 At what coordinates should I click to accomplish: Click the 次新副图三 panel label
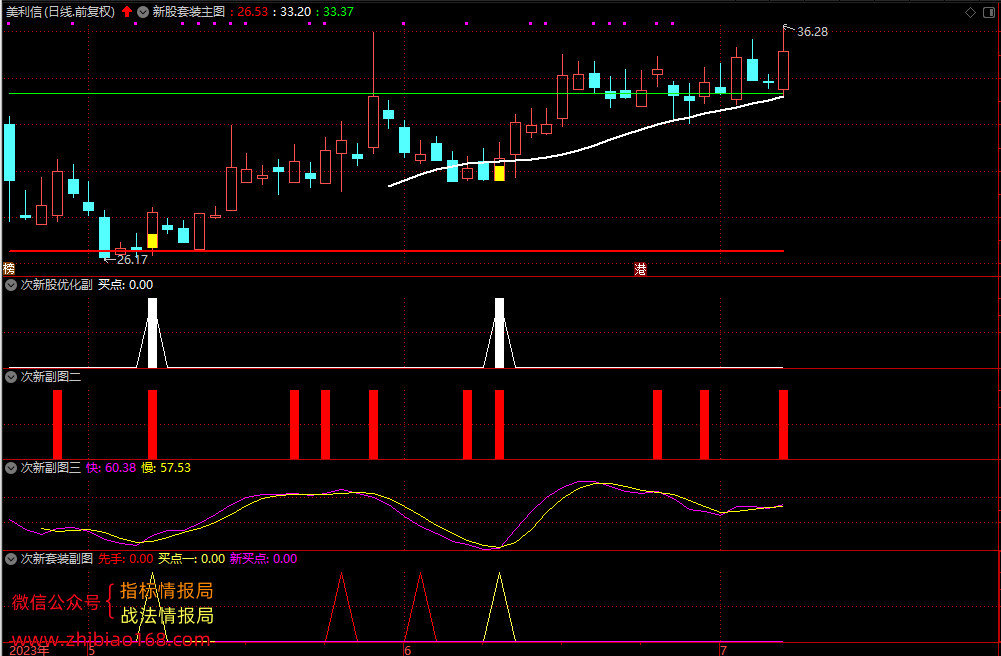point(50,468)
